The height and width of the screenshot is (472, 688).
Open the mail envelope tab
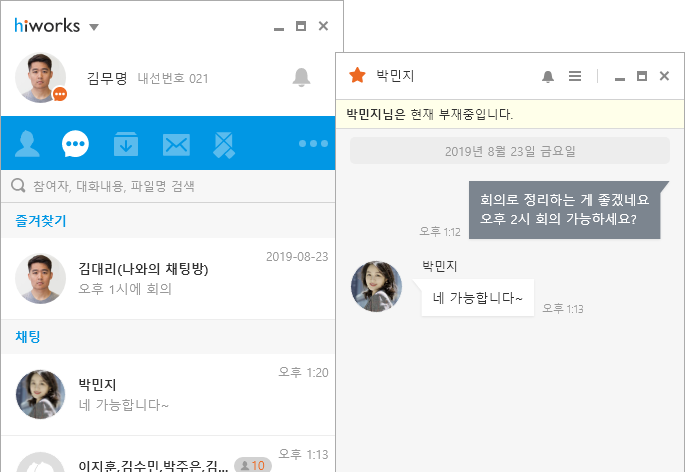point(176,145)
